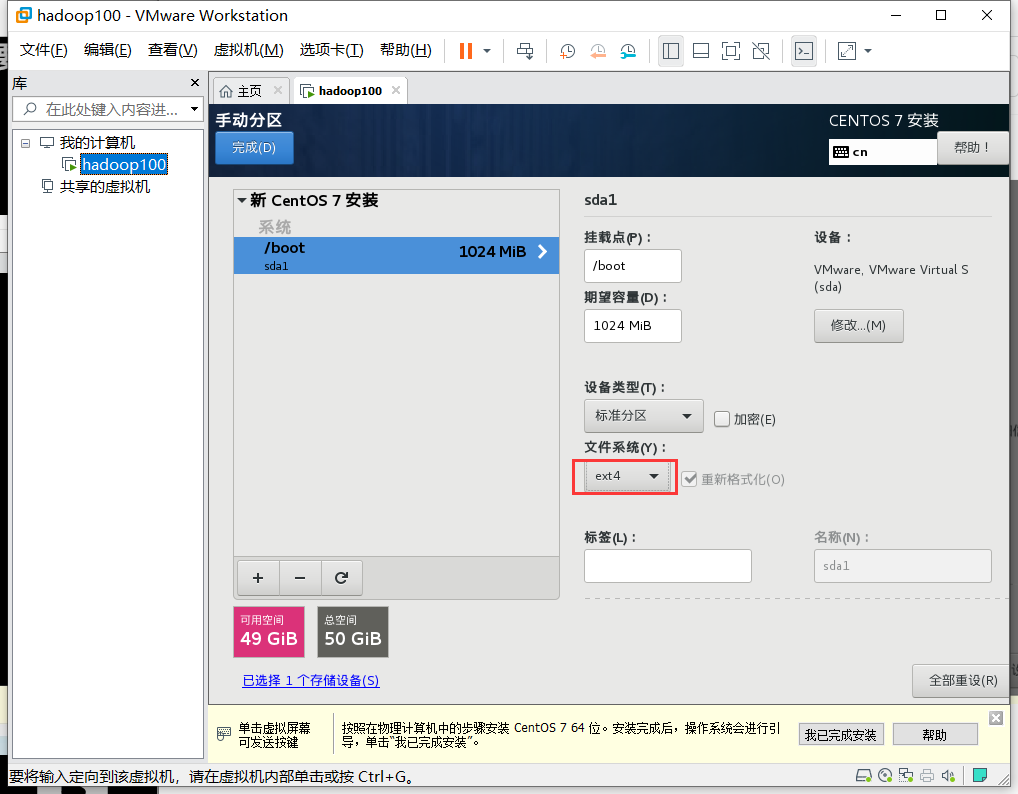Image resolution: width=1018 pixels, height=794 pixels.
Task: Collapse the 新 CentOS 7 安装 section
Action: (242, 200)
